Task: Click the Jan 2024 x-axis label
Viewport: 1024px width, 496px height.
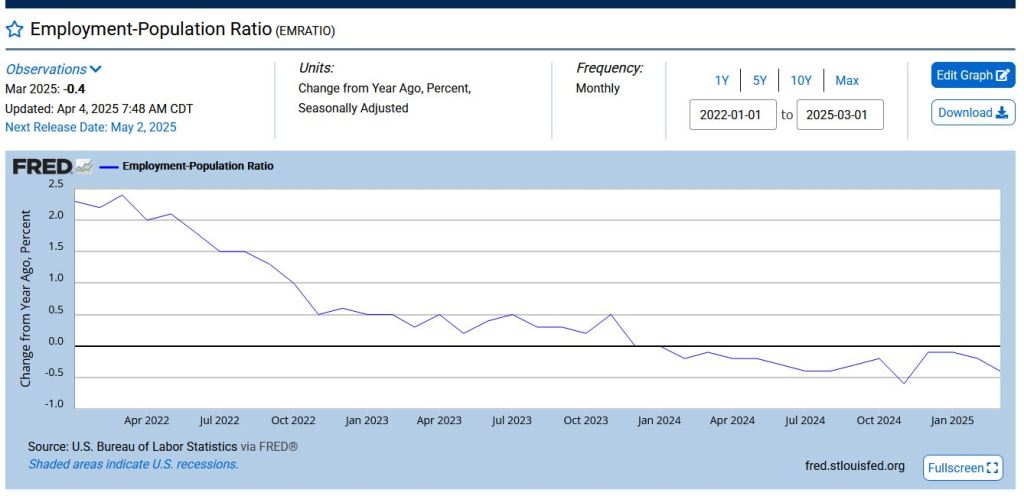Action: coord(659,421)
